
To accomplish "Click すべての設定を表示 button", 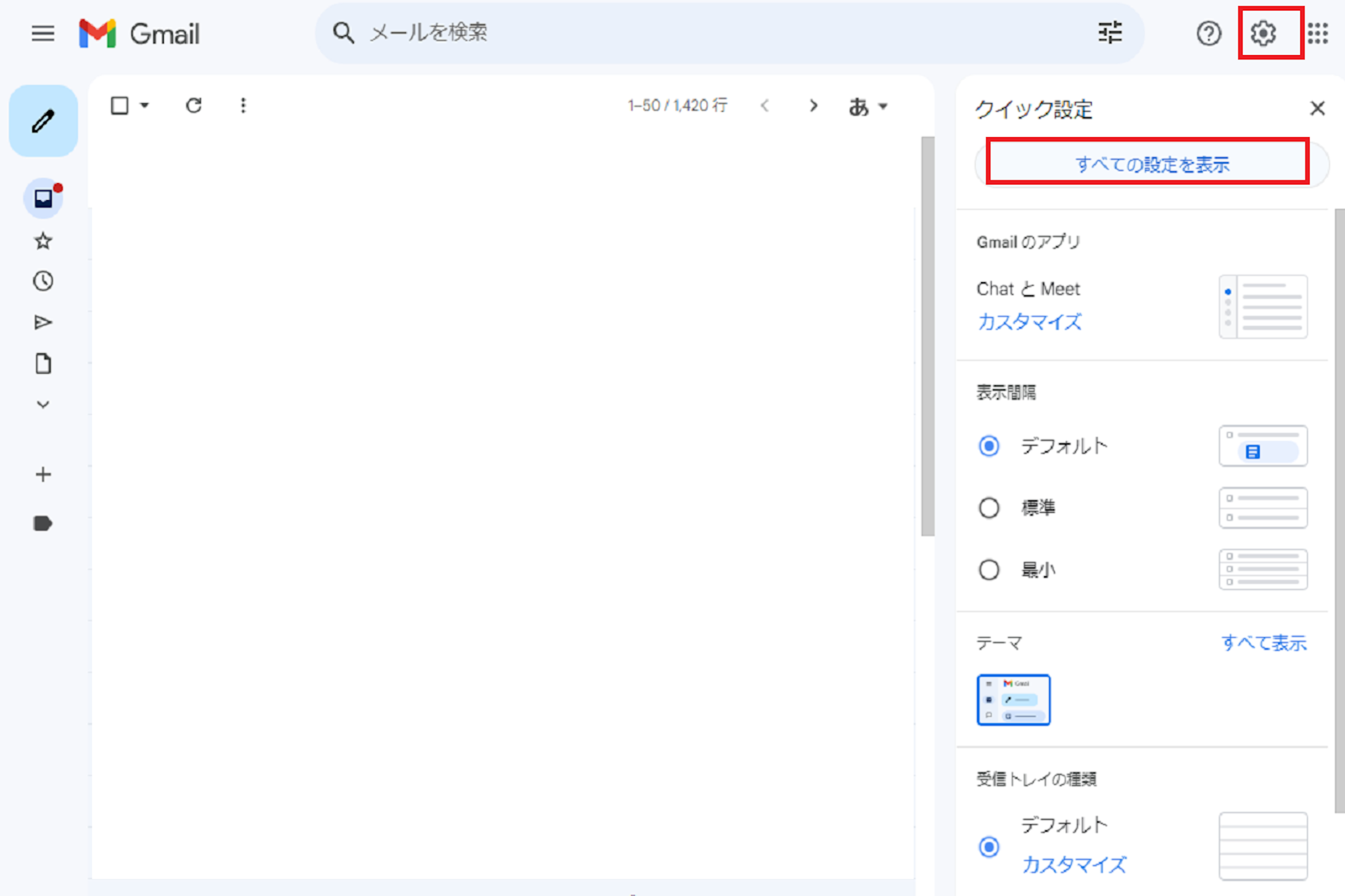I will (x=1151, y=164).
